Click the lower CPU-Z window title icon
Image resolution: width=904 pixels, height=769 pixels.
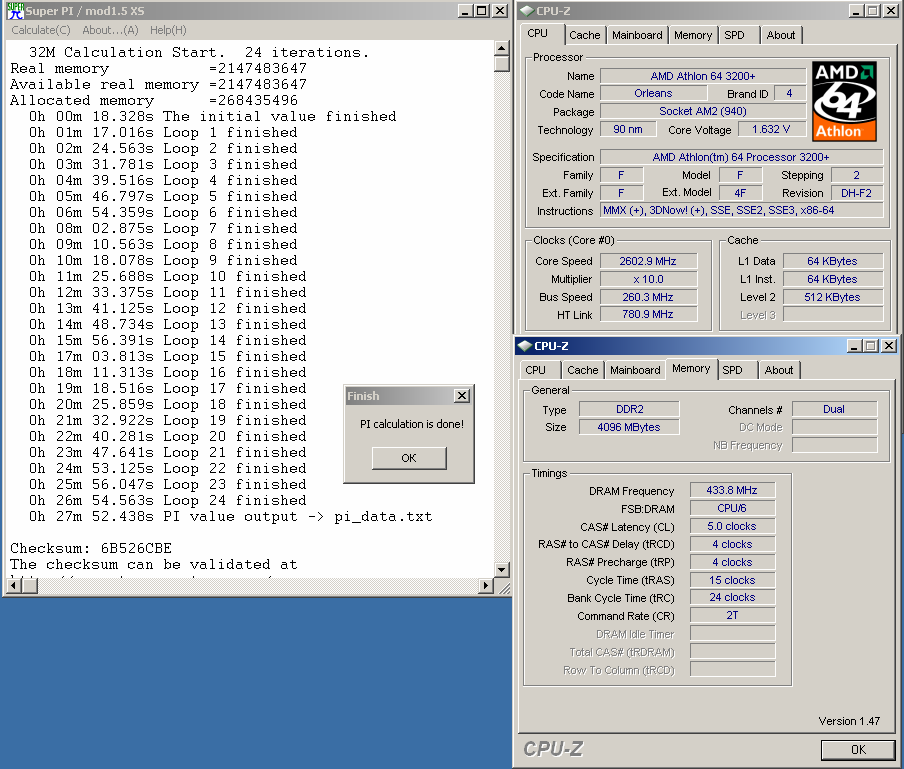524,346
